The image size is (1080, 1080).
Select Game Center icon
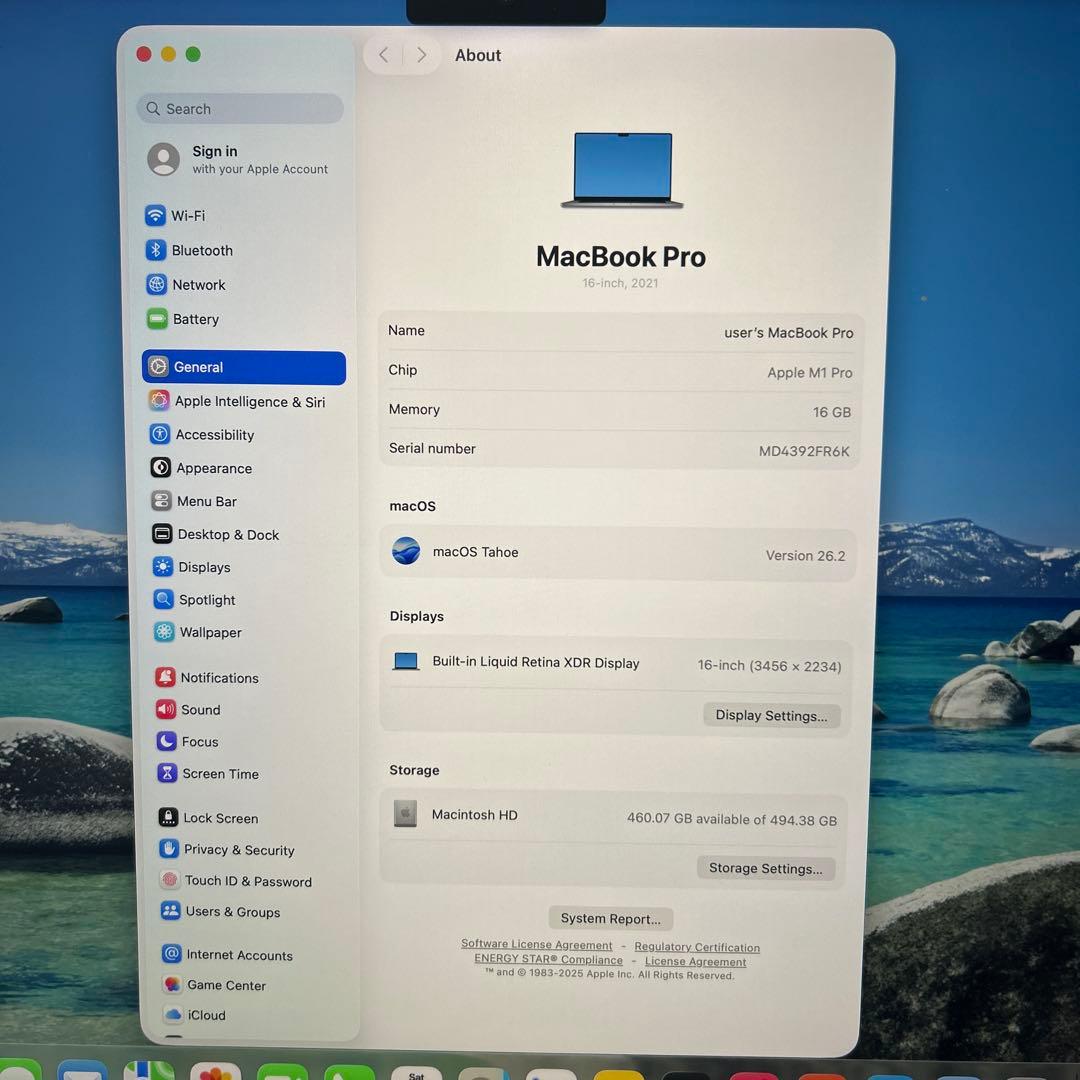[172, 984]
